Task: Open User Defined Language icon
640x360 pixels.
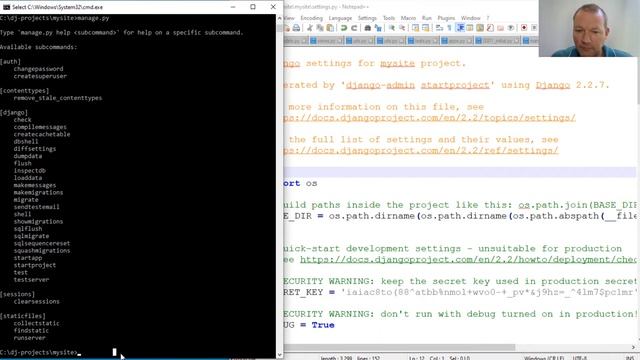Action: [x=470, y=28]
